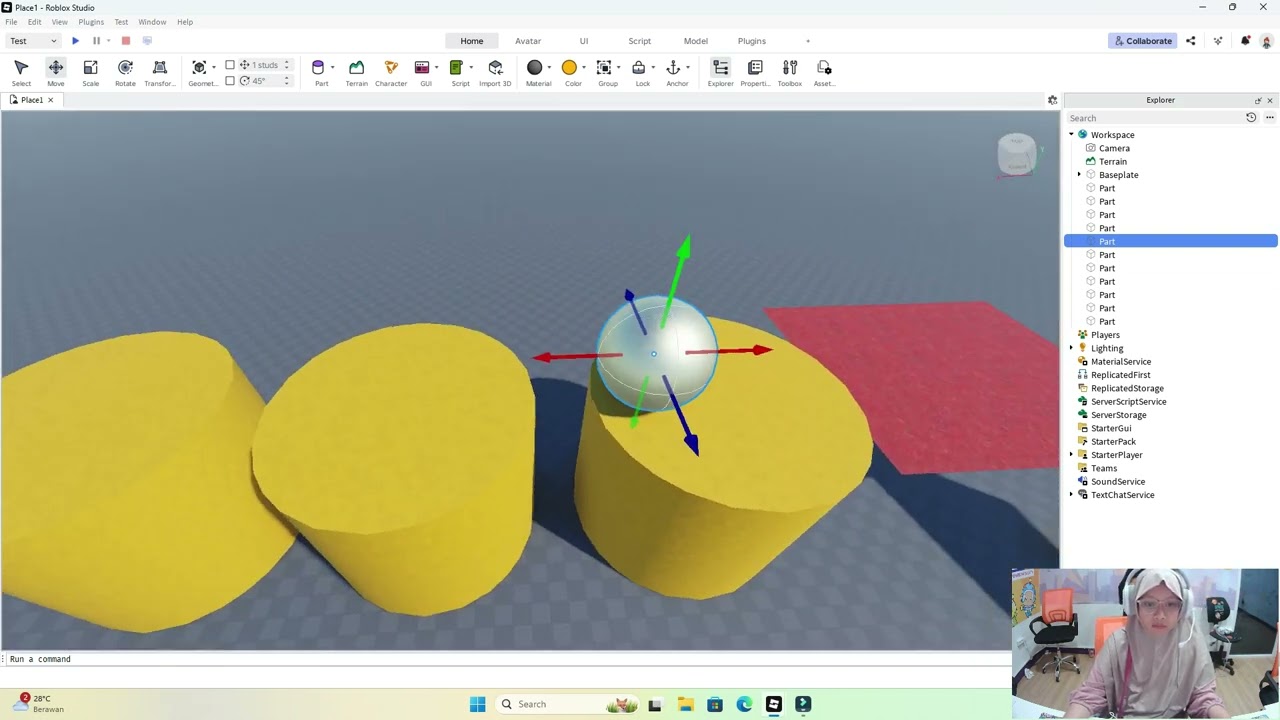Screen dimensions: 1280x720
Task: Open the Assistant sparkle icon
Action: pos(1218,41)
